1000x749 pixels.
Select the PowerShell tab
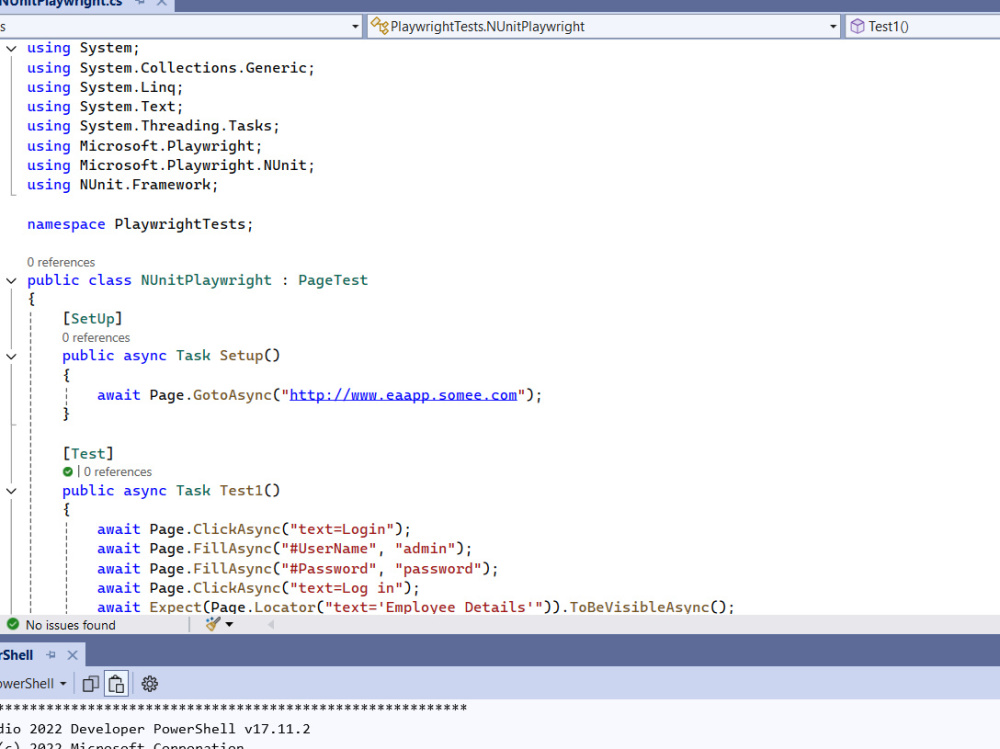(x=17, y=655)
